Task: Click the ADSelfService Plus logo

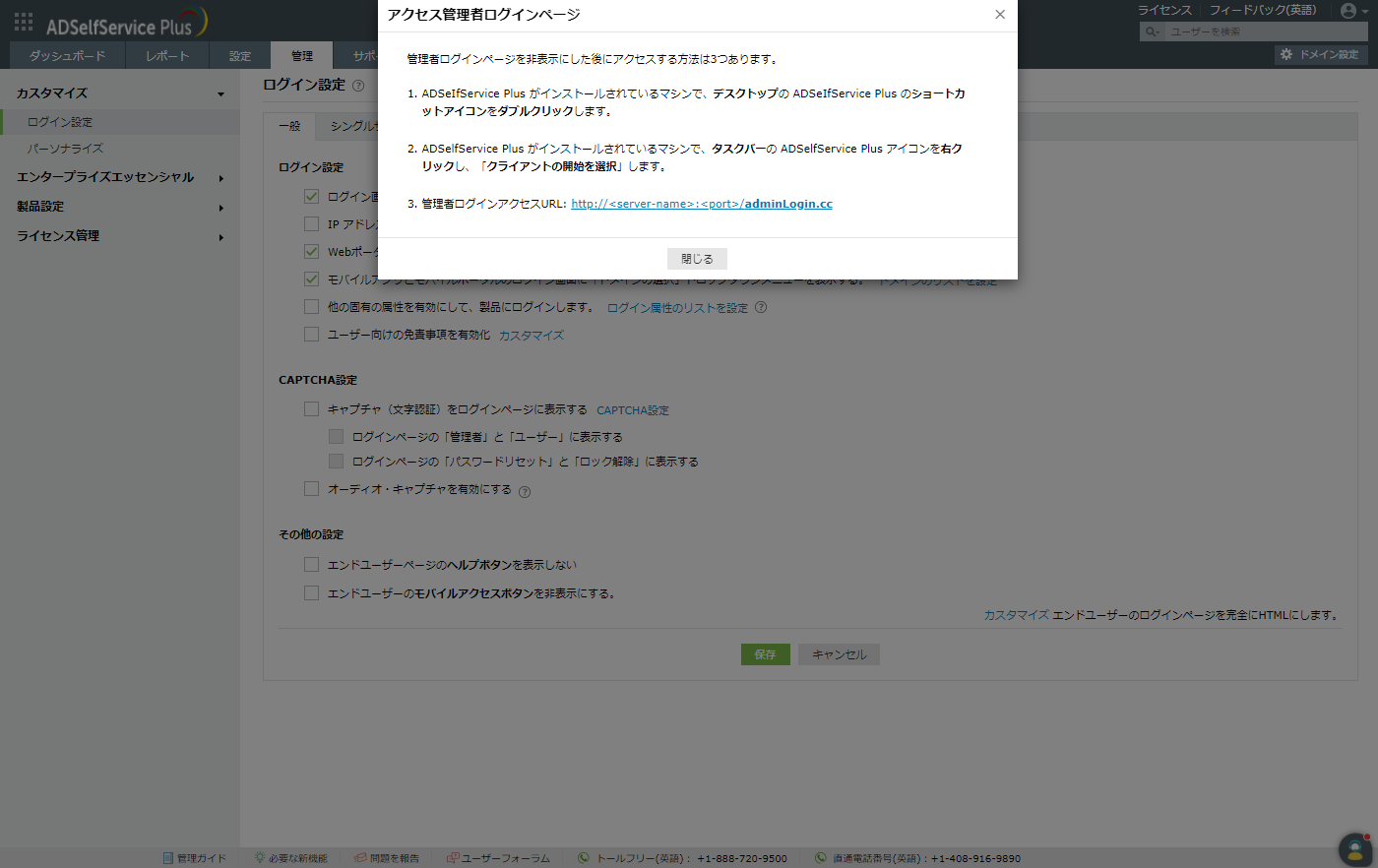Action: point(126,24)
